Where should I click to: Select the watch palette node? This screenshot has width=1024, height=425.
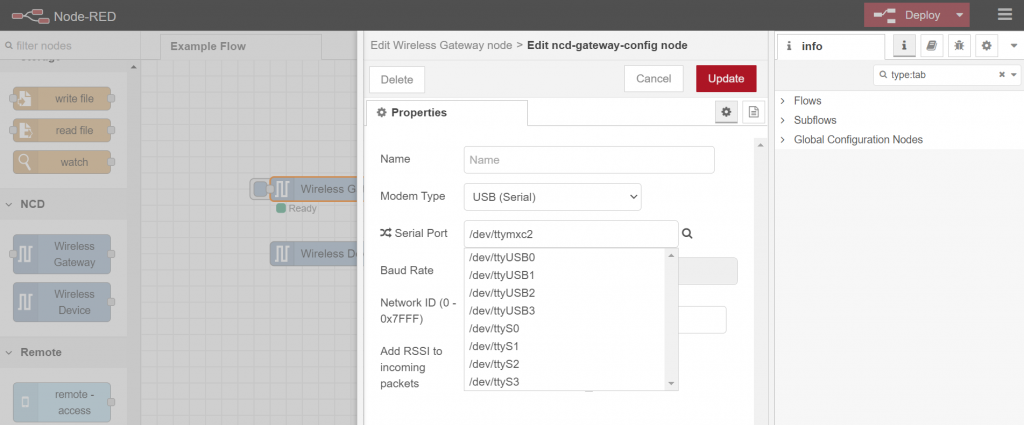[62, 162]
